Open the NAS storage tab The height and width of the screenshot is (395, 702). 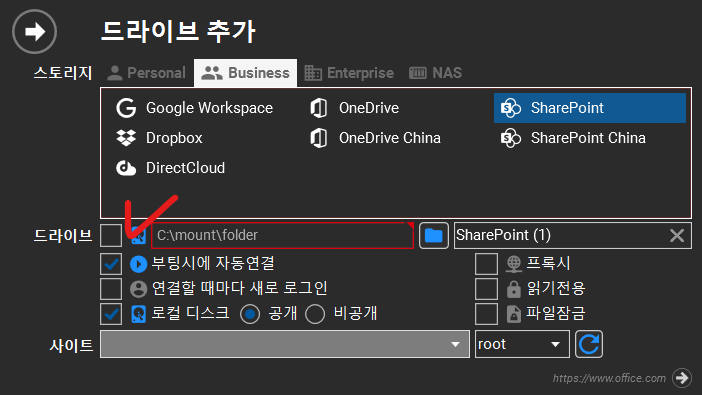[435, 73]
